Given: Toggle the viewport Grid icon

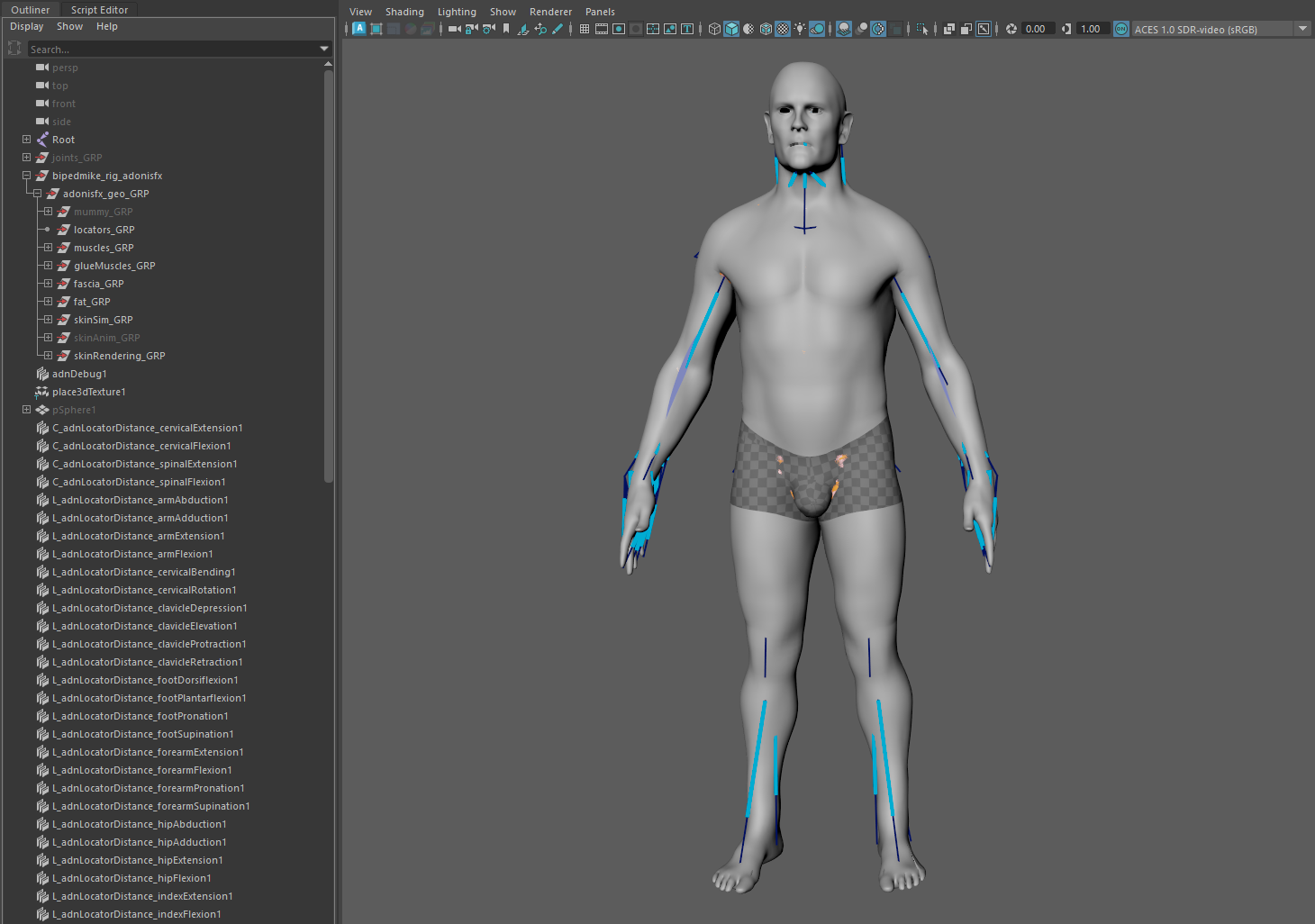Looking at the screenshot, I should tap(585, 29).
